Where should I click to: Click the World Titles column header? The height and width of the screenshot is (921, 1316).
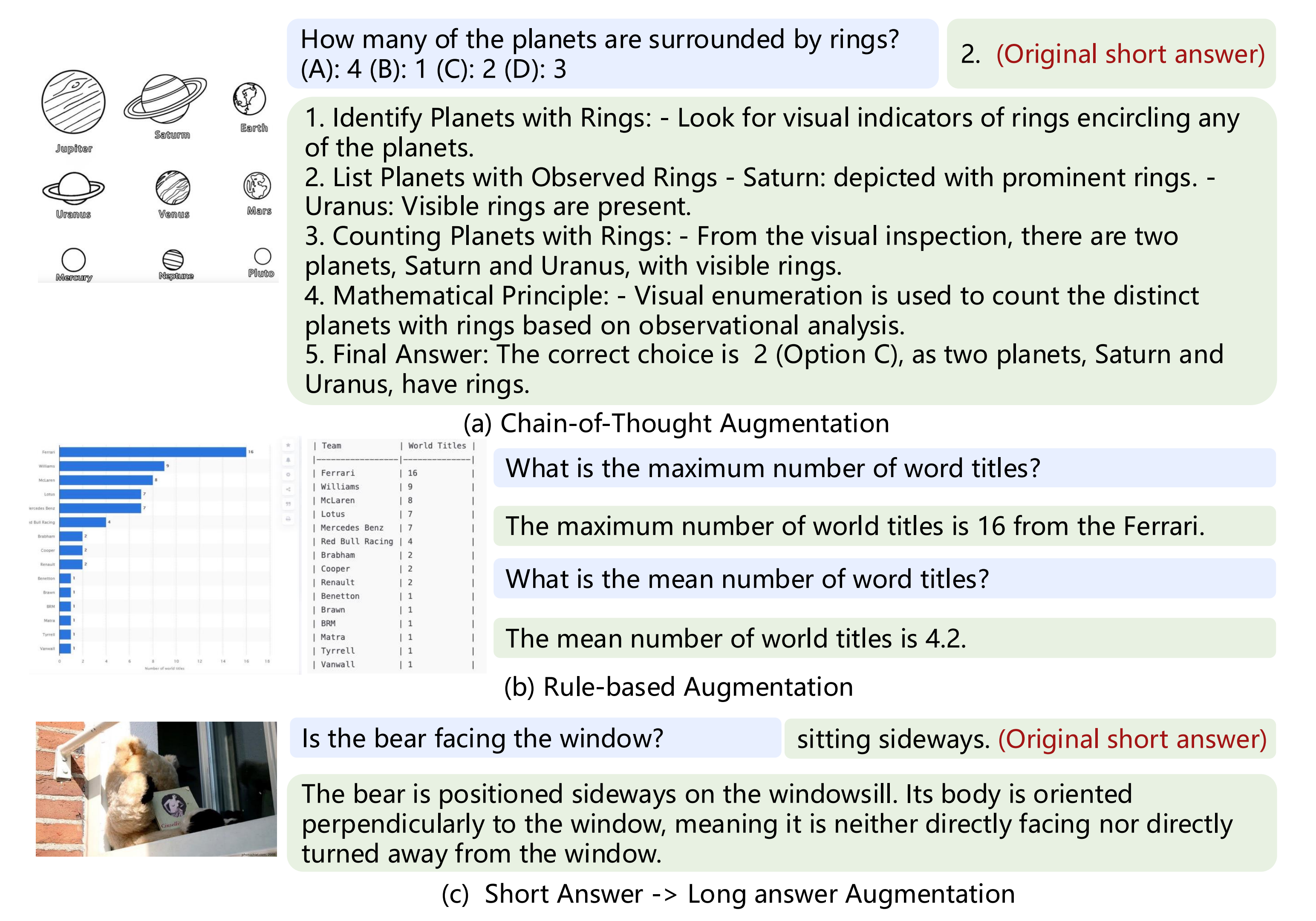437,445
